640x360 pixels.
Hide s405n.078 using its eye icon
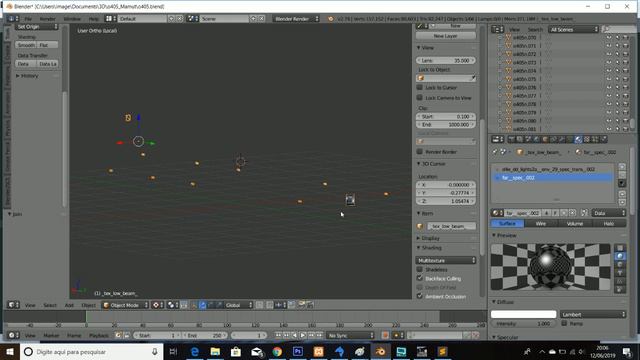coord(609,104)
